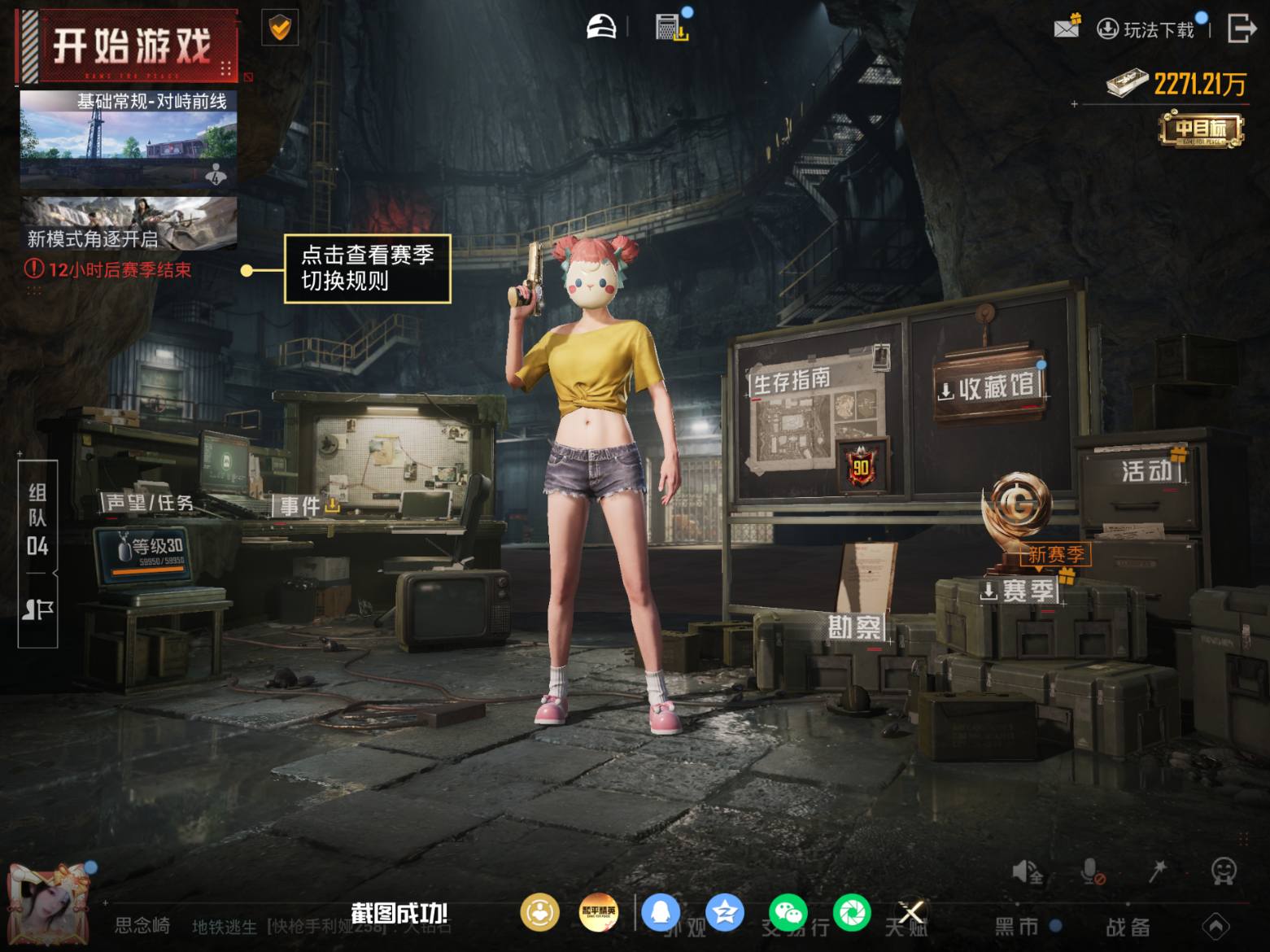Open the 声望/任务 panel
1270x952 pixels.
pos(149,503)
